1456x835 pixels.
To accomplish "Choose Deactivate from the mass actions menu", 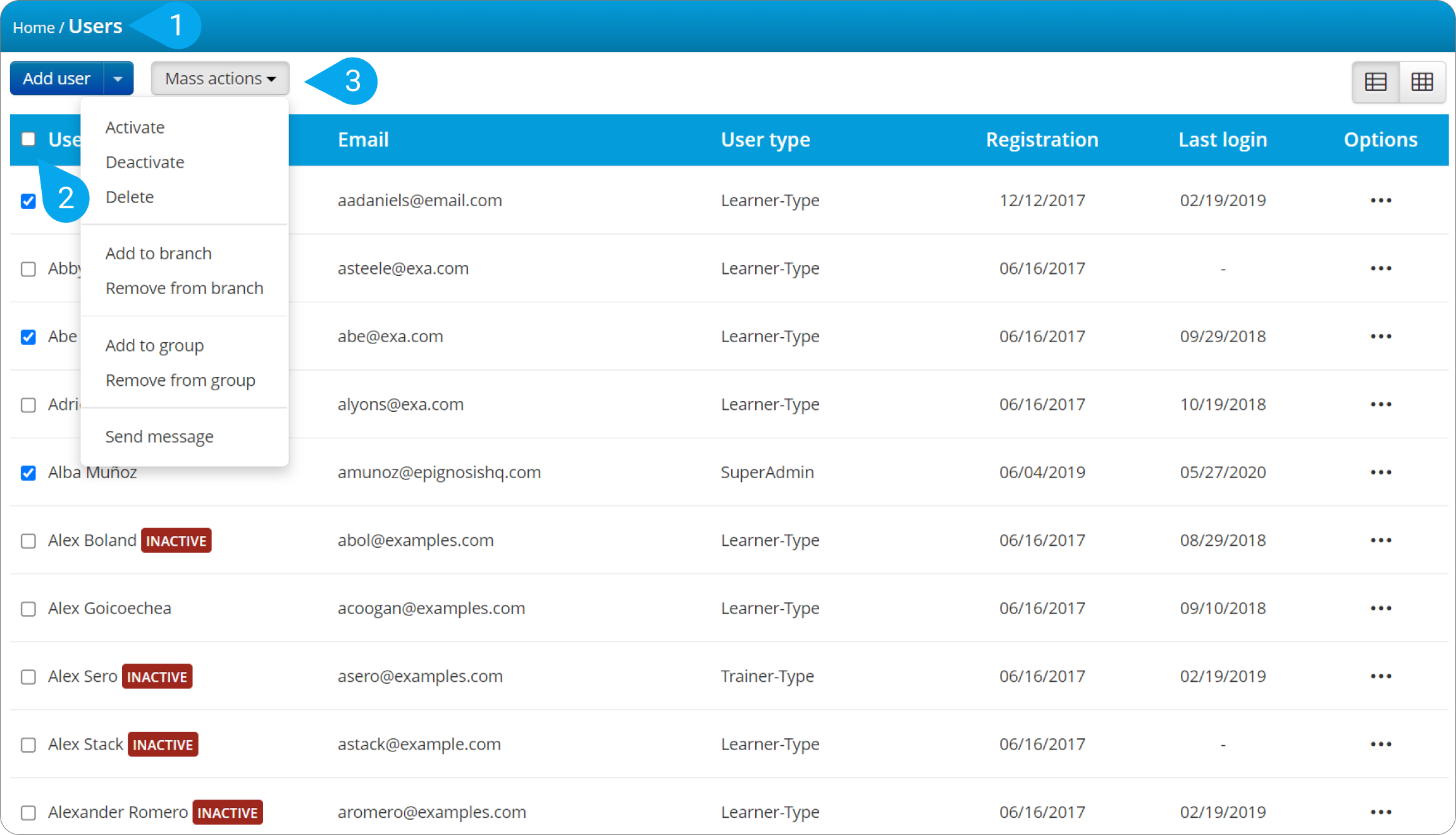I will [145, 163].
